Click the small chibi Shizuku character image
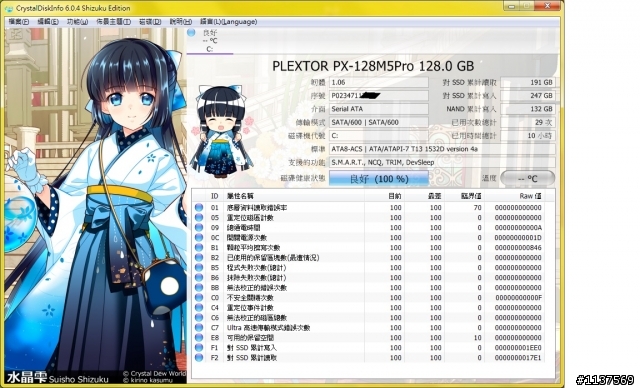This screenshot has height=388, width=640. (222, 131)
